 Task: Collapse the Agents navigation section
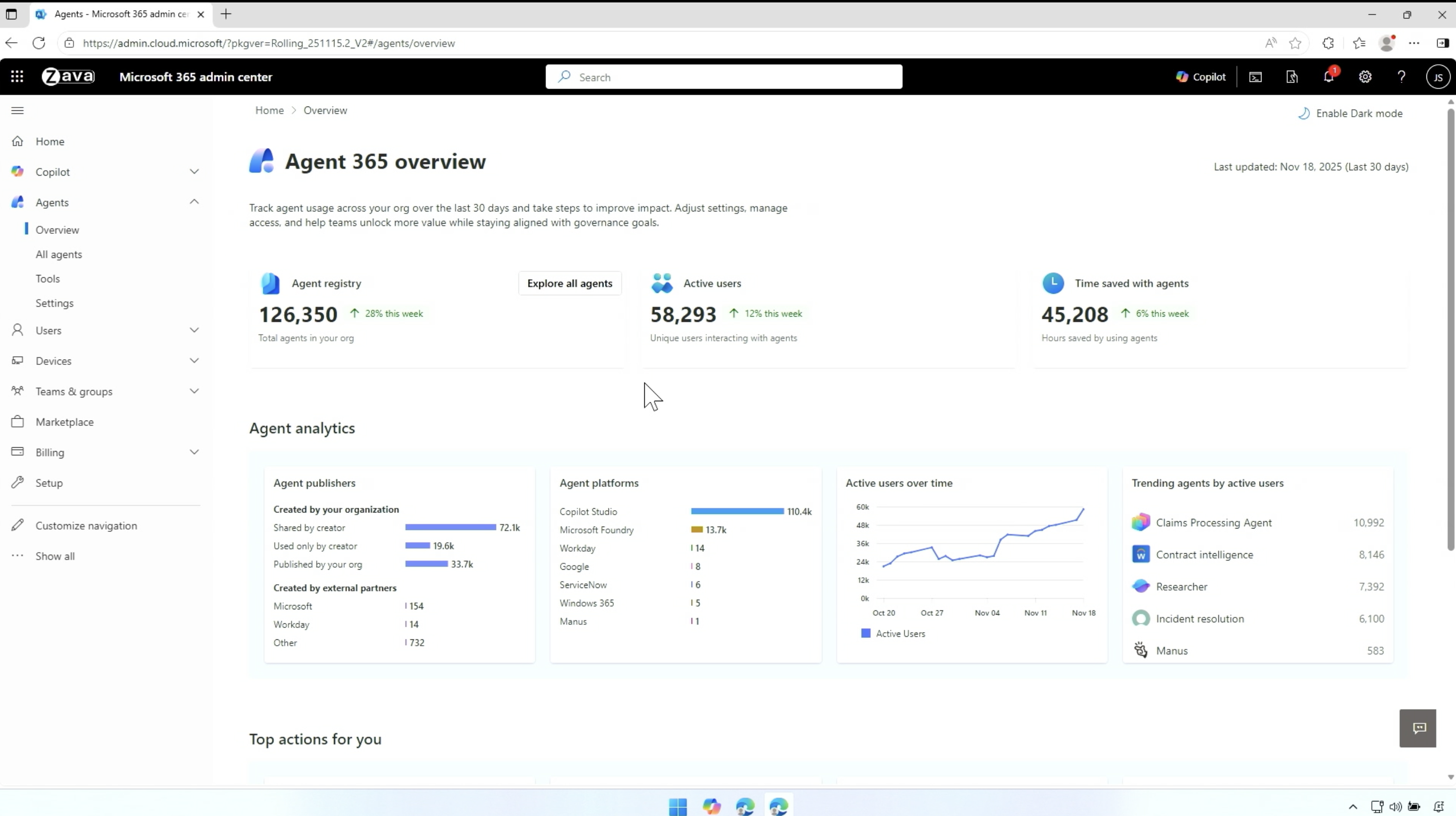(194, 202)
